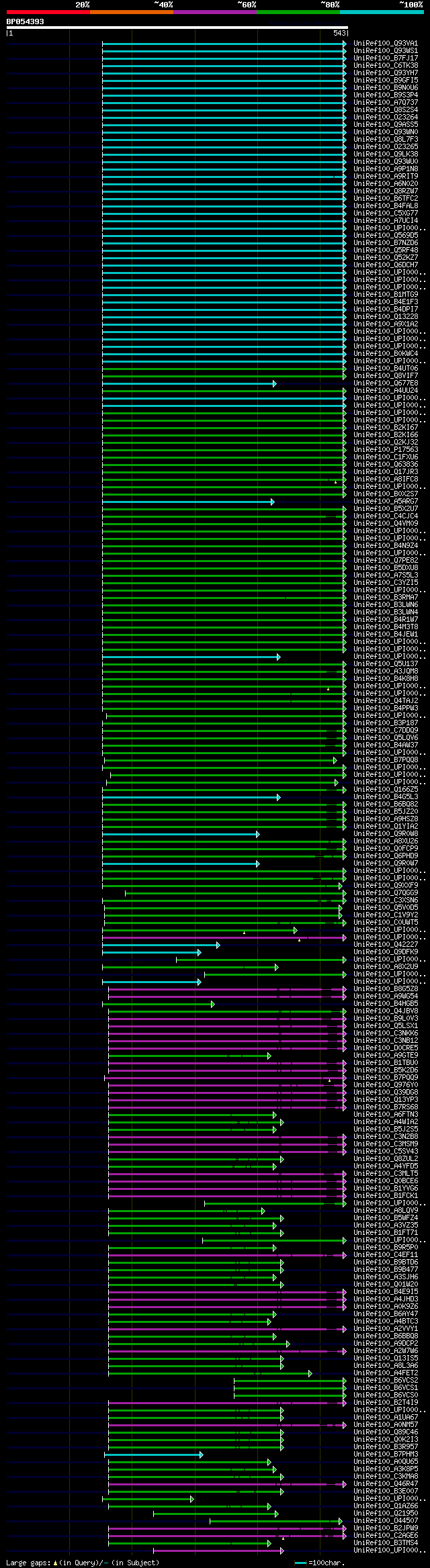Image resolution: width=430 pixels, height=1568 pixels.
Task: Select the UniRef100_B6TFC2 label
Action: click(386, 198)
